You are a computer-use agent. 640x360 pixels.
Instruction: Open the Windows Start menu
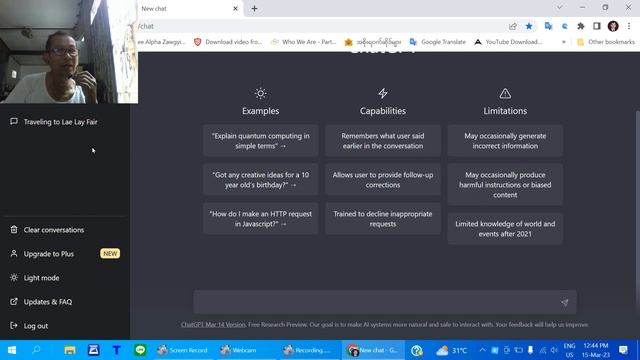(x=12, y=350)
